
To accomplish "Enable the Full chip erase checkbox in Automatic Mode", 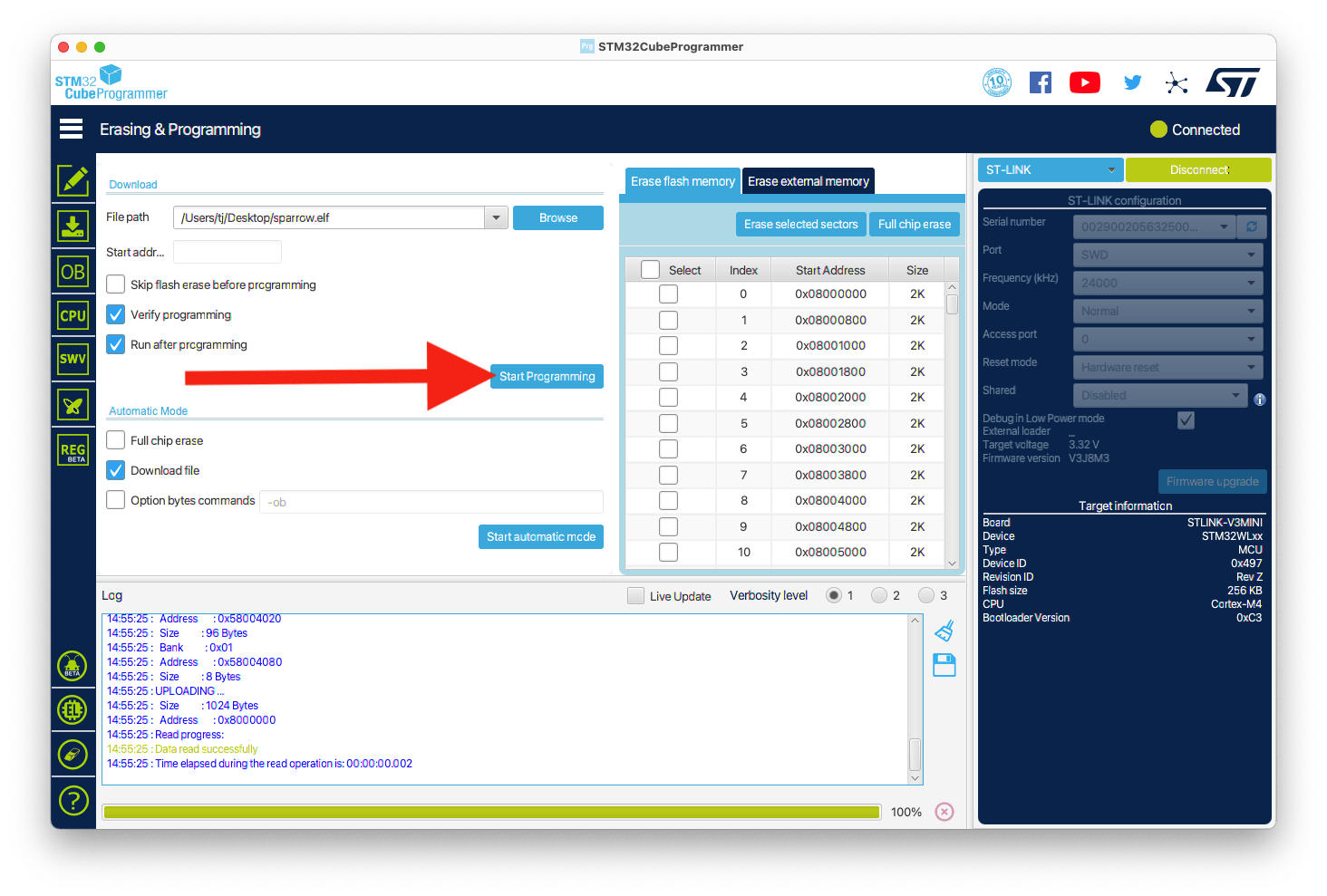I will pos(115,440).
